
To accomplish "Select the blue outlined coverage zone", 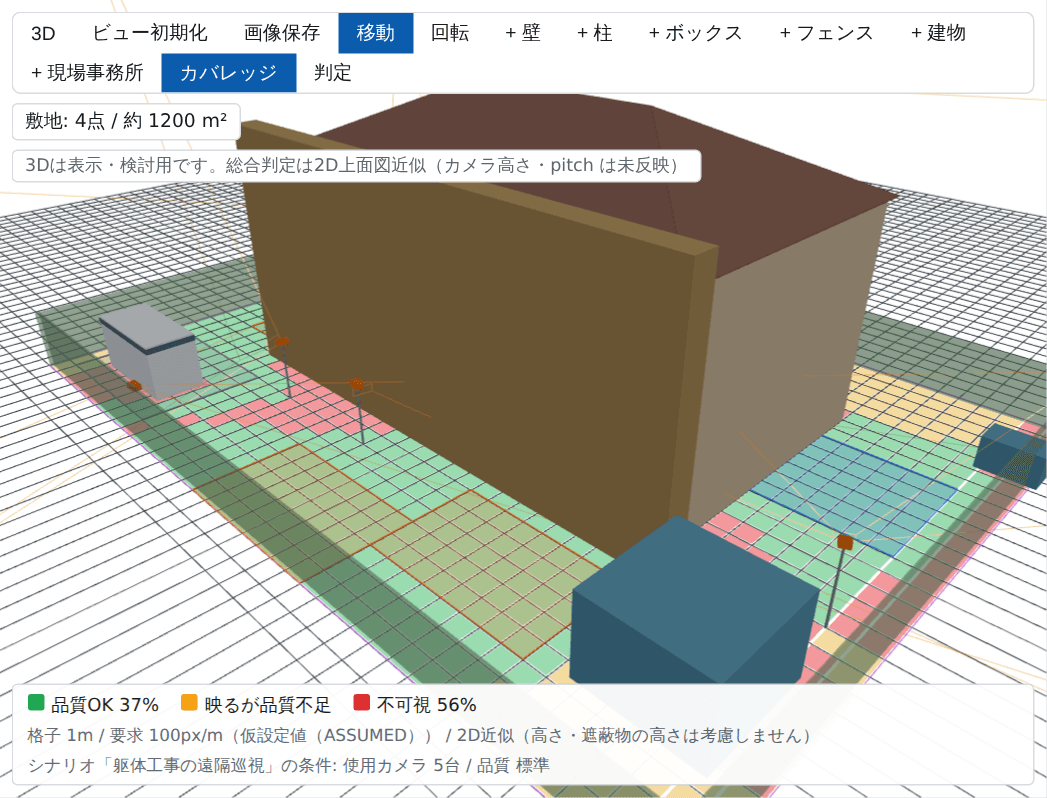I will click(855, 494).
